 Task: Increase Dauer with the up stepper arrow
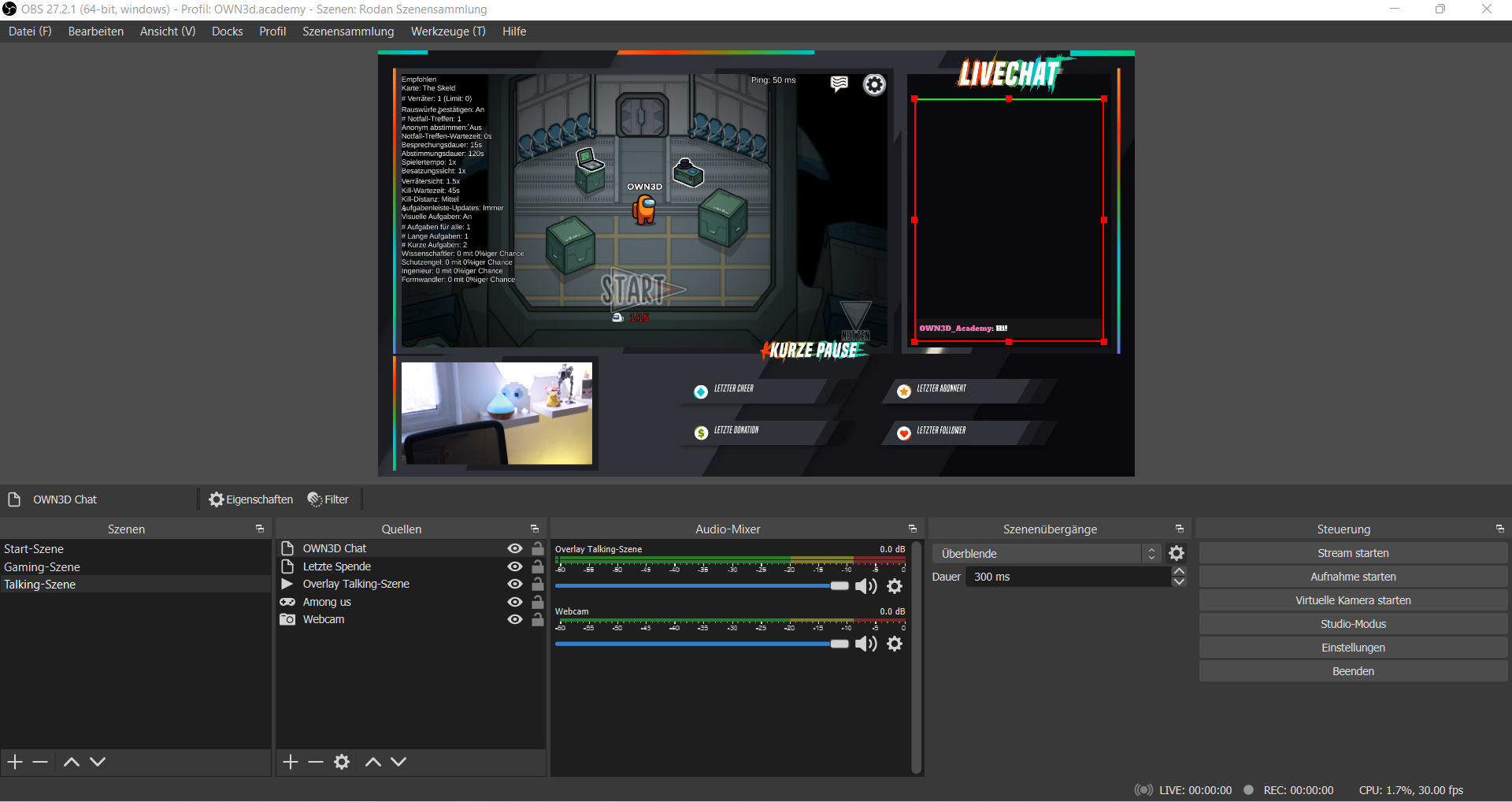tap(1179, 572)
